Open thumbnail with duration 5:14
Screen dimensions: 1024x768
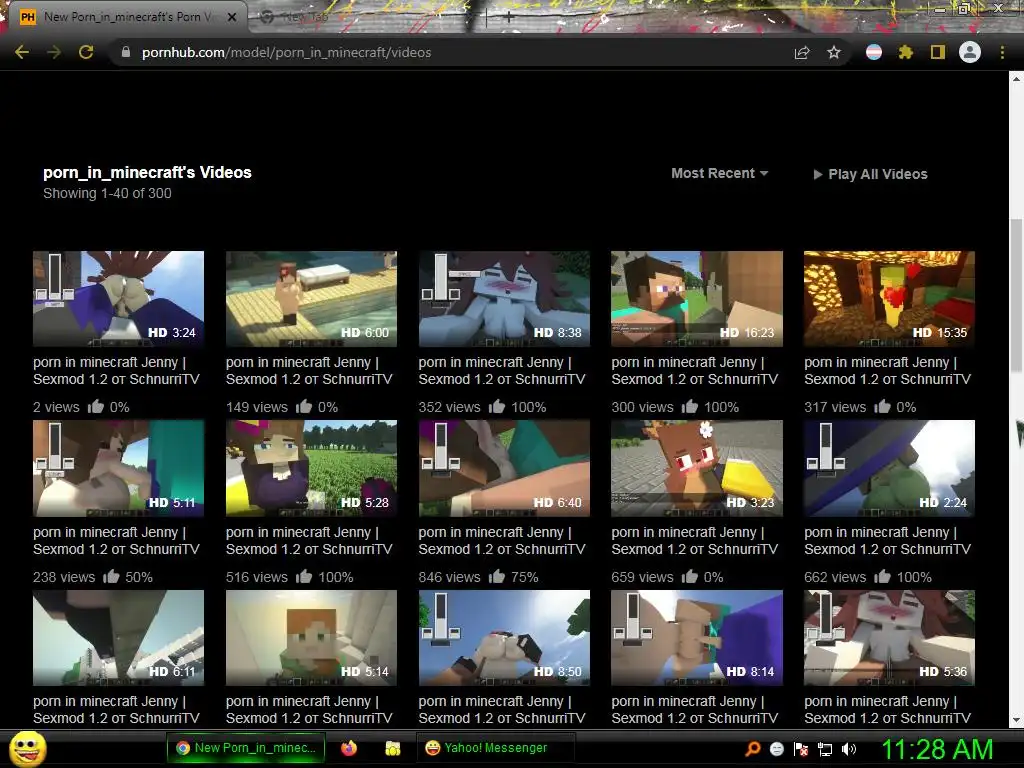pyautogui.click(x=311, y=638)
